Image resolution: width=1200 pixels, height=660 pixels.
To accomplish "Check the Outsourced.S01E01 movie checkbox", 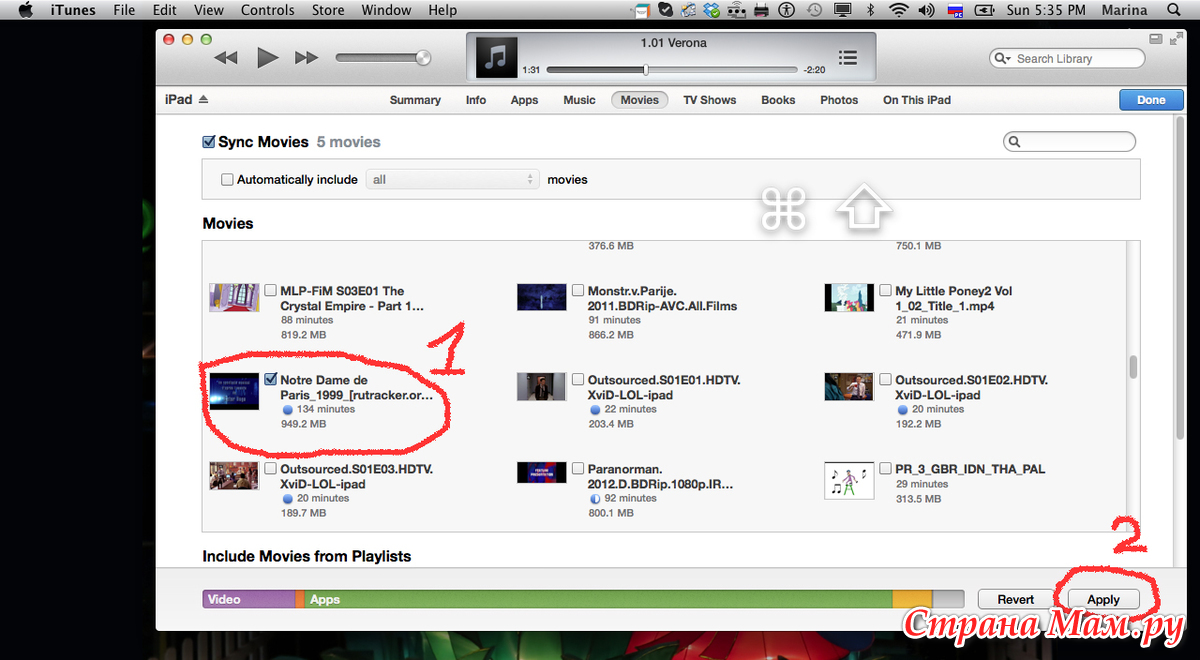I will coord(578,380).
